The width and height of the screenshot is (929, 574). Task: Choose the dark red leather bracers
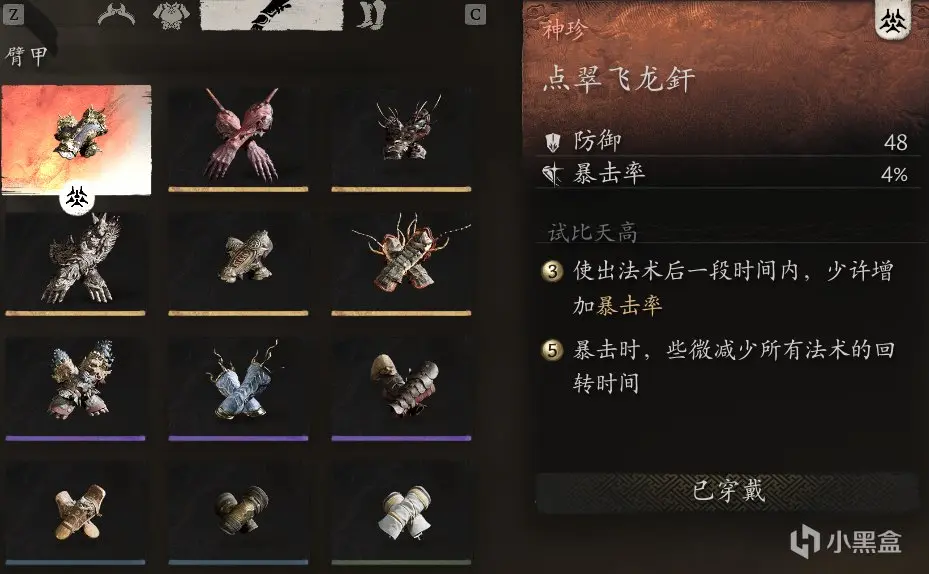pyautogui.click(x=401, y=388)
